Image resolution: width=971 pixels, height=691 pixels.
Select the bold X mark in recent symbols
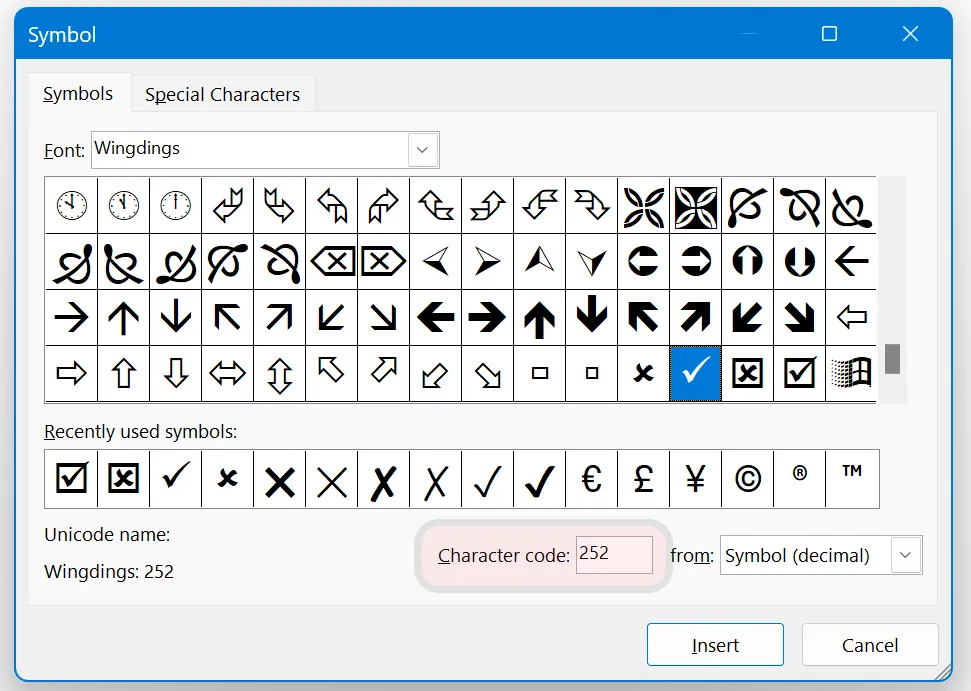click(x=279, y=479)
